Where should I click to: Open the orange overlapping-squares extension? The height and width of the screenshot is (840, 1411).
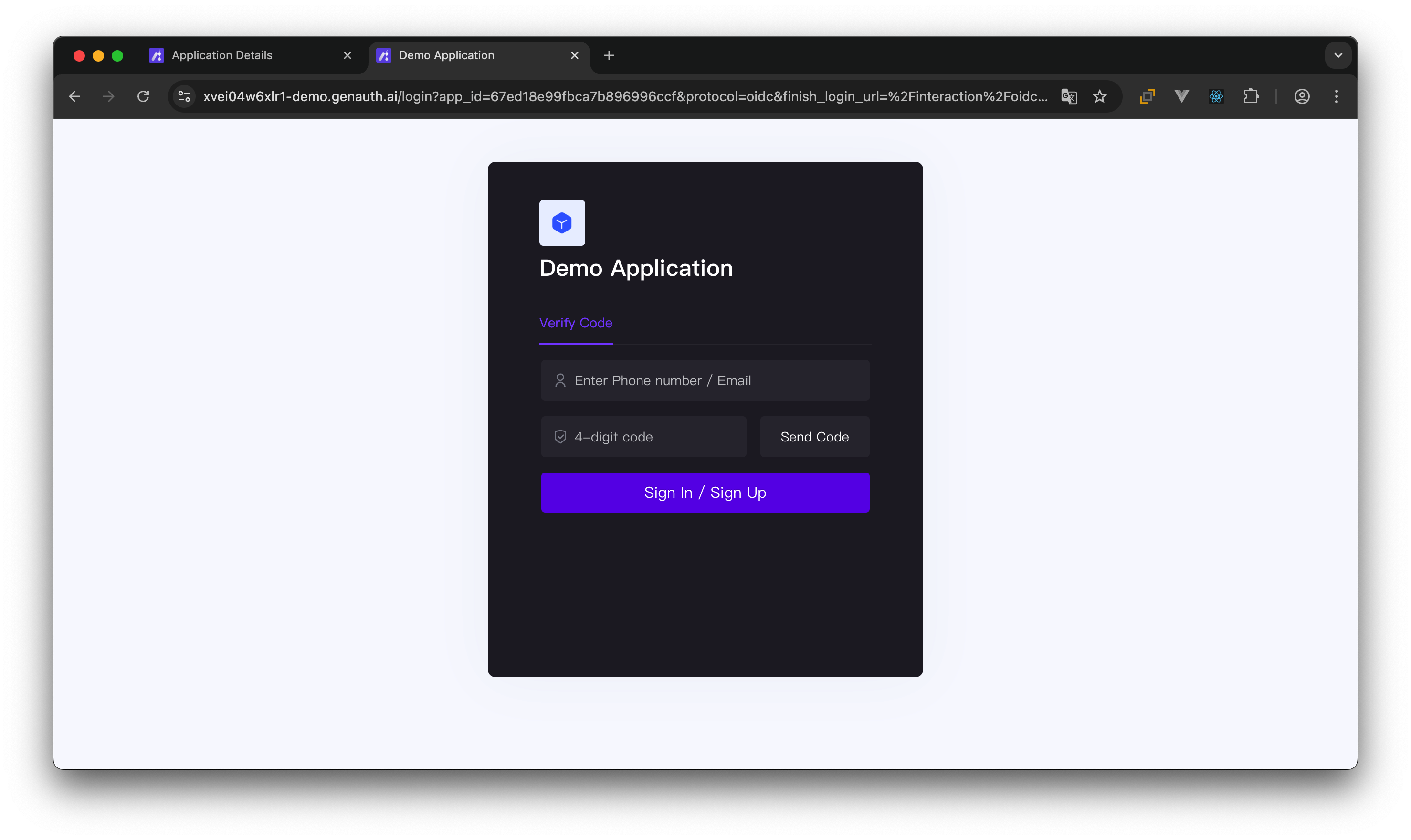point(1147,97)
